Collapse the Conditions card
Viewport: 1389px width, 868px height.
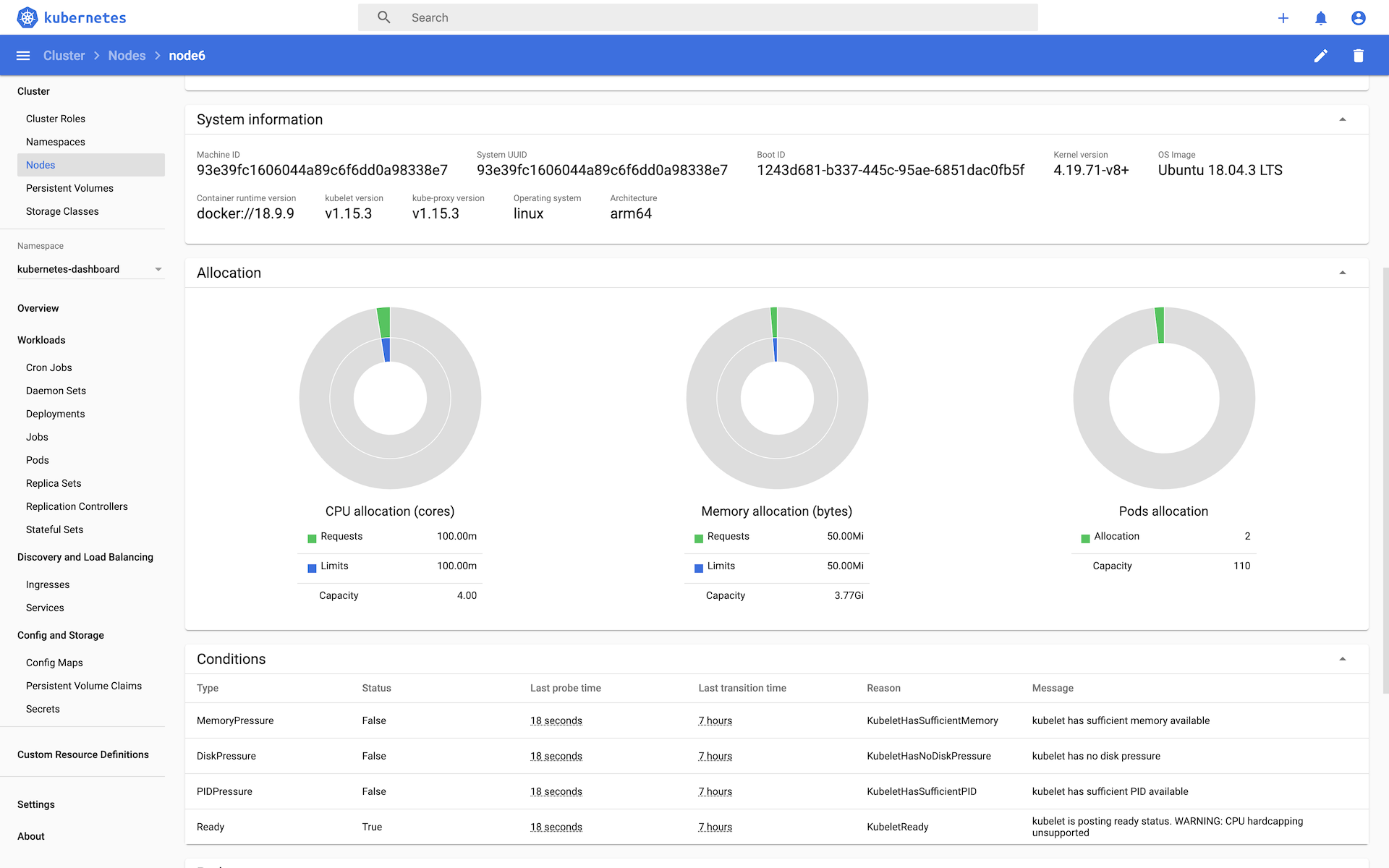1342,659
